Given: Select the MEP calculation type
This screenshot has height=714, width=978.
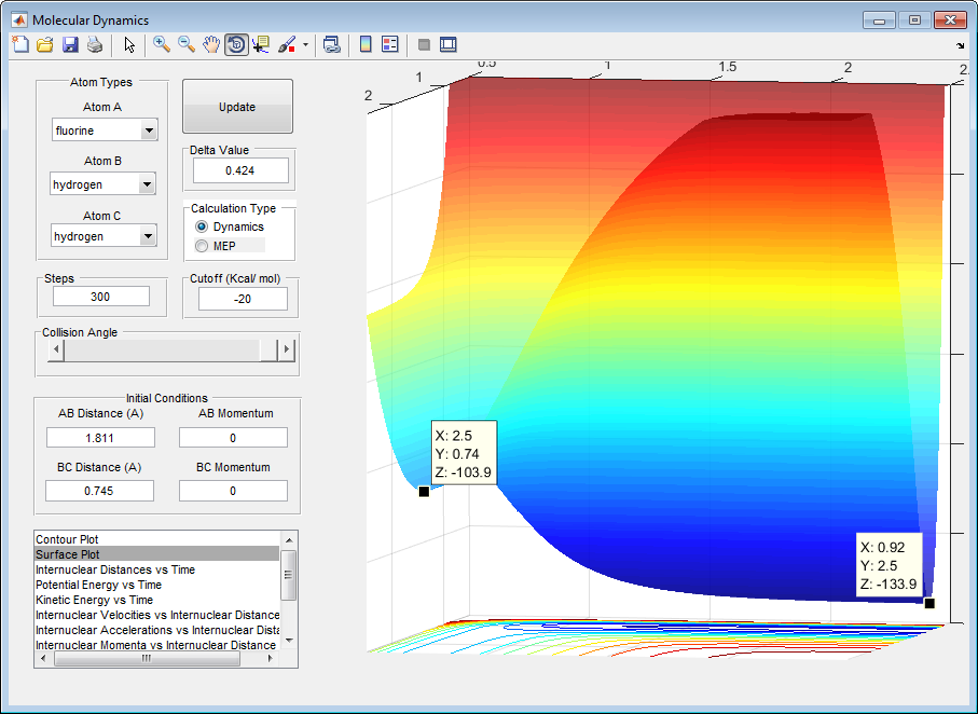Looking at the screenshot, I should coord(202,246).
